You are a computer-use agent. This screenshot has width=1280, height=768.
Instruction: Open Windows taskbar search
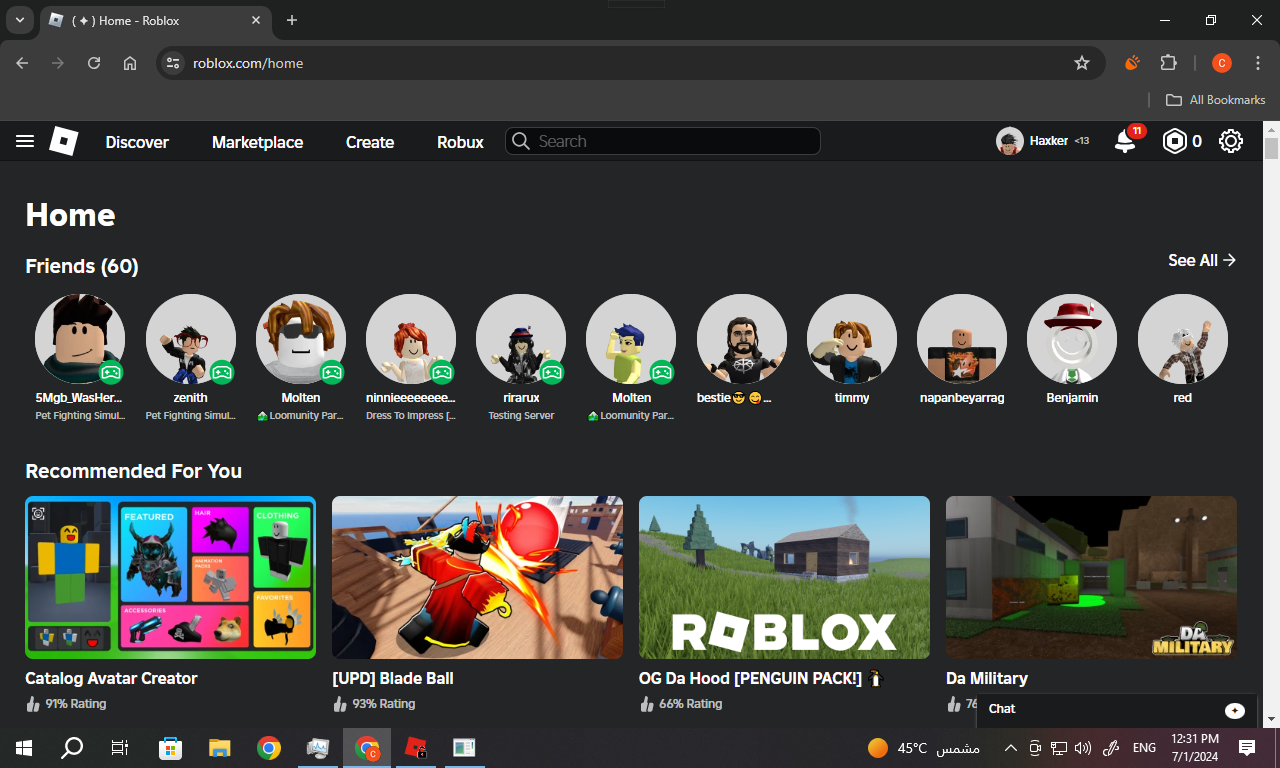(x=72, y=748)
